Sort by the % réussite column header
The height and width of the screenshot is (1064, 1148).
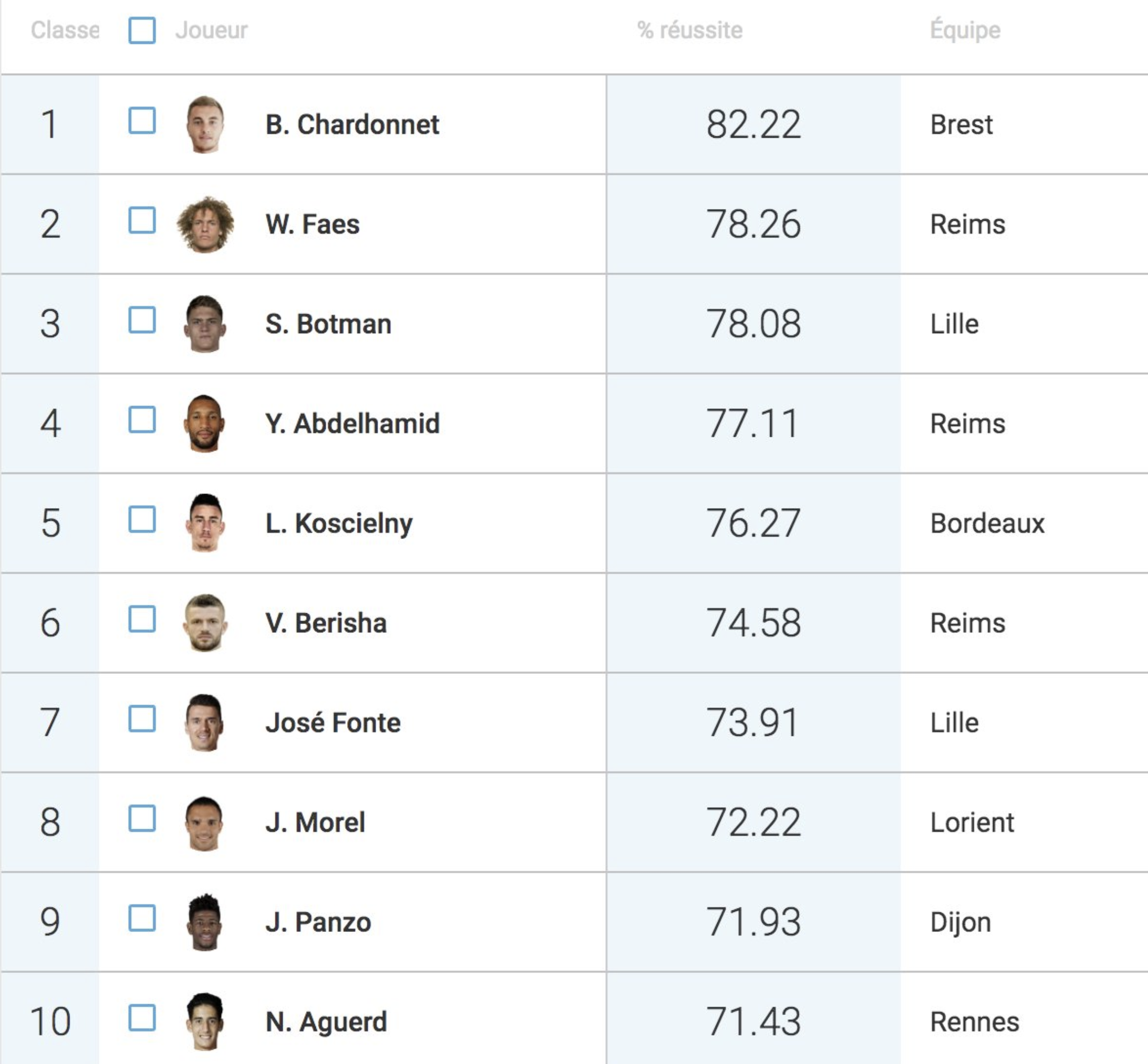point(690,30)
